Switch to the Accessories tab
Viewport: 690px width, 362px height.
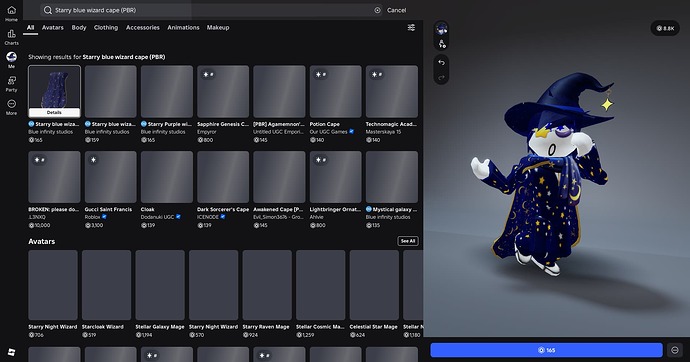(143, 27)
